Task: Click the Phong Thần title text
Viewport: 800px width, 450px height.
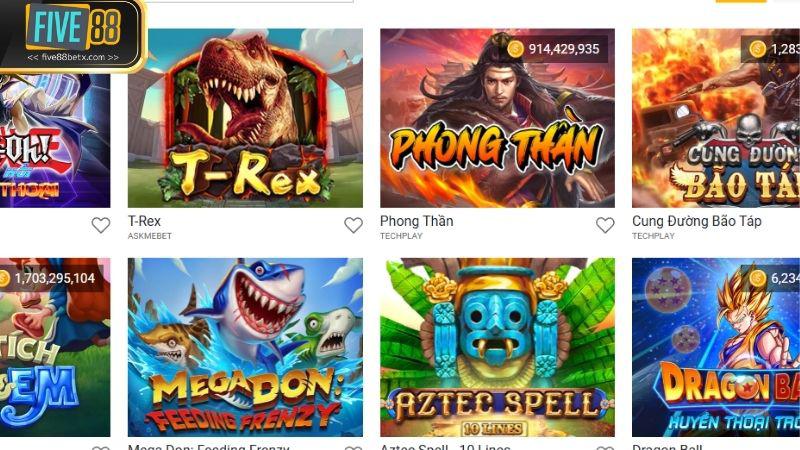Action: pyautogui.click(x=417, y=221)
